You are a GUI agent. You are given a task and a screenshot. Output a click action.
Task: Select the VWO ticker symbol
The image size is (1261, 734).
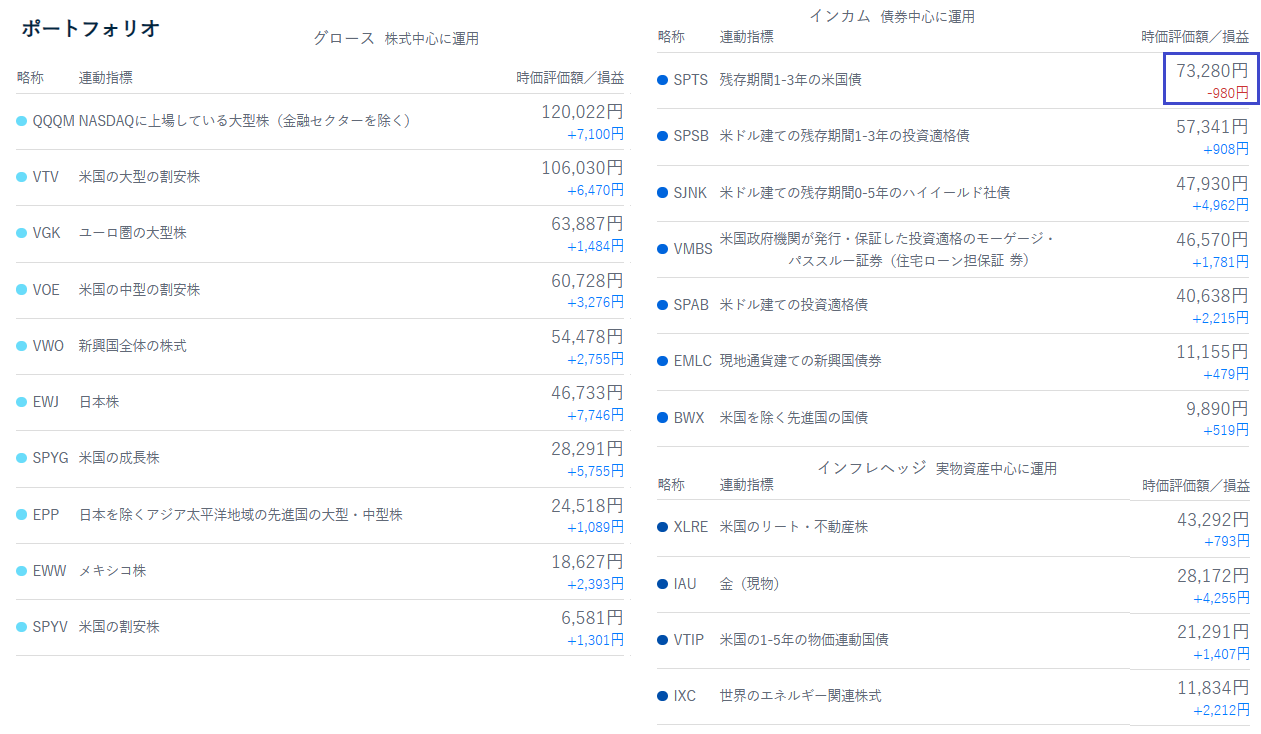48,346
